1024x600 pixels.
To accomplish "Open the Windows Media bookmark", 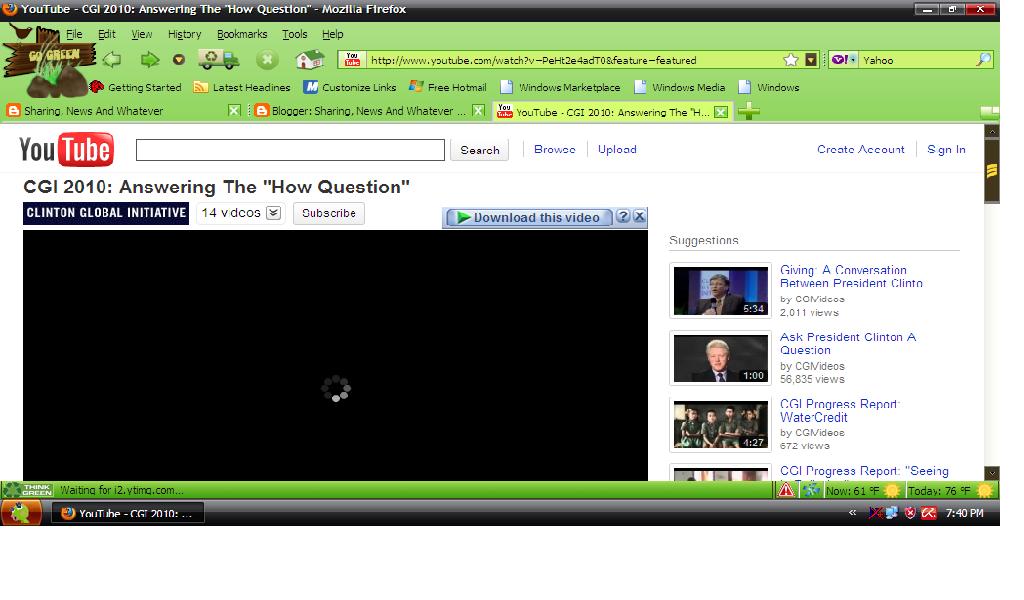I will [680, 87].
